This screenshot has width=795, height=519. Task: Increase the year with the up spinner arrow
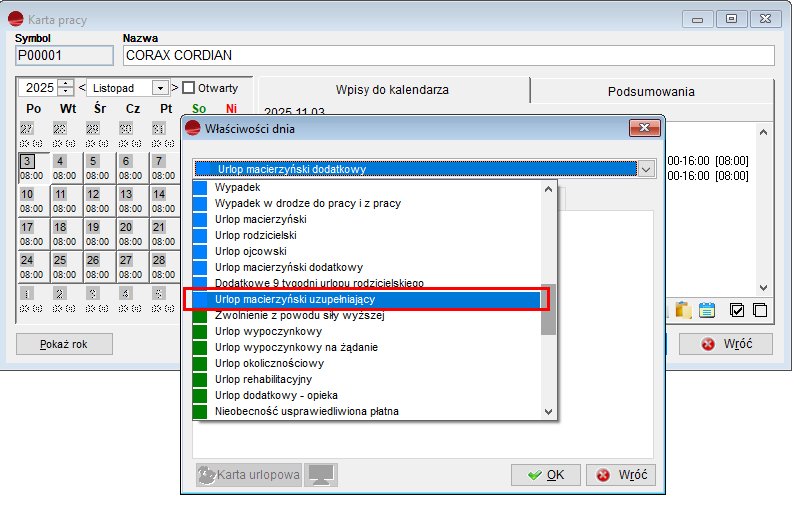pos(66,84)
